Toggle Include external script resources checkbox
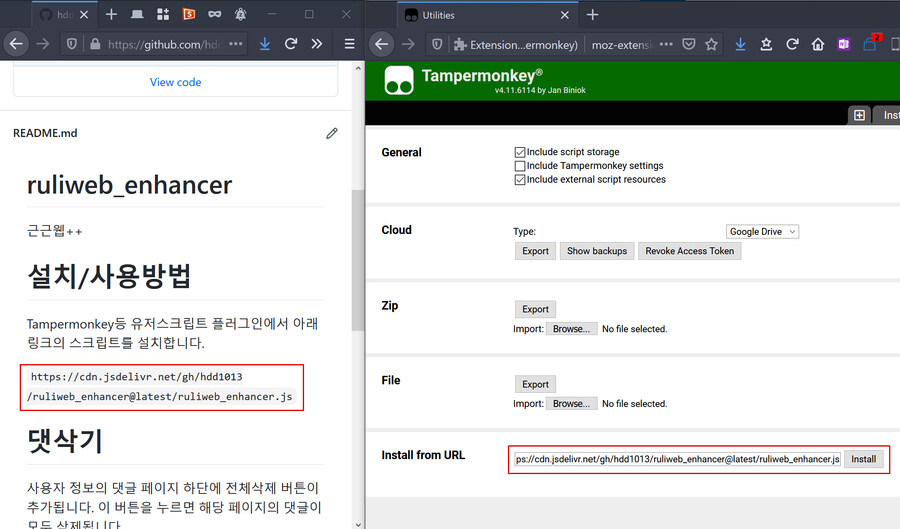 [x=520, y=180]
